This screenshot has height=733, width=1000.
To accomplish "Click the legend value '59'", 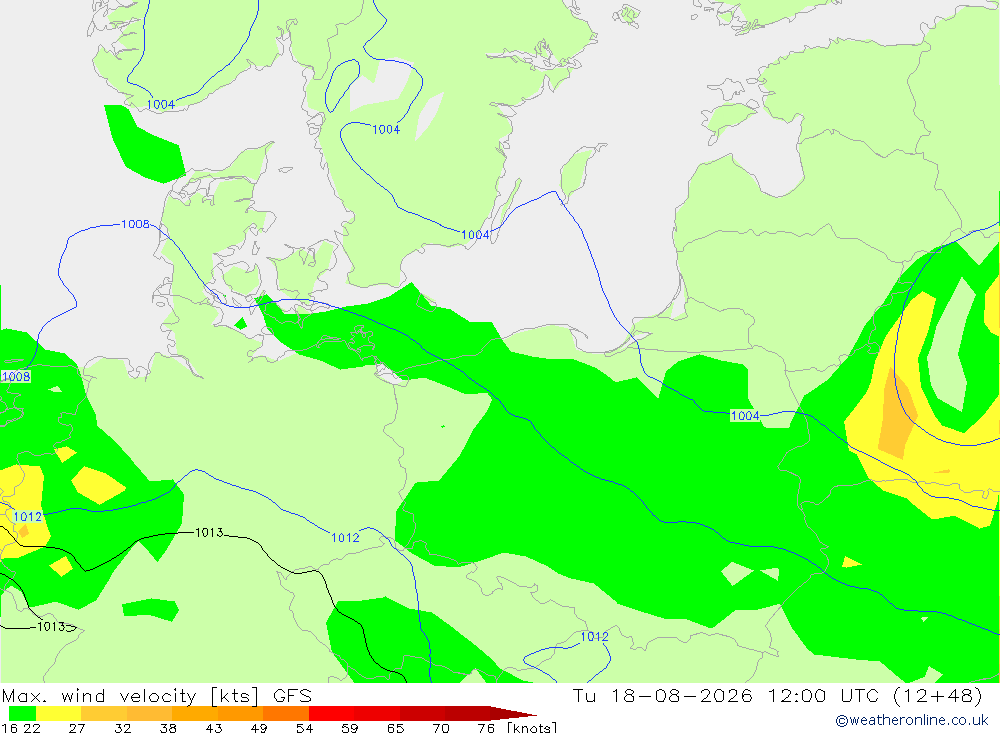I will [x=350, y=728].
